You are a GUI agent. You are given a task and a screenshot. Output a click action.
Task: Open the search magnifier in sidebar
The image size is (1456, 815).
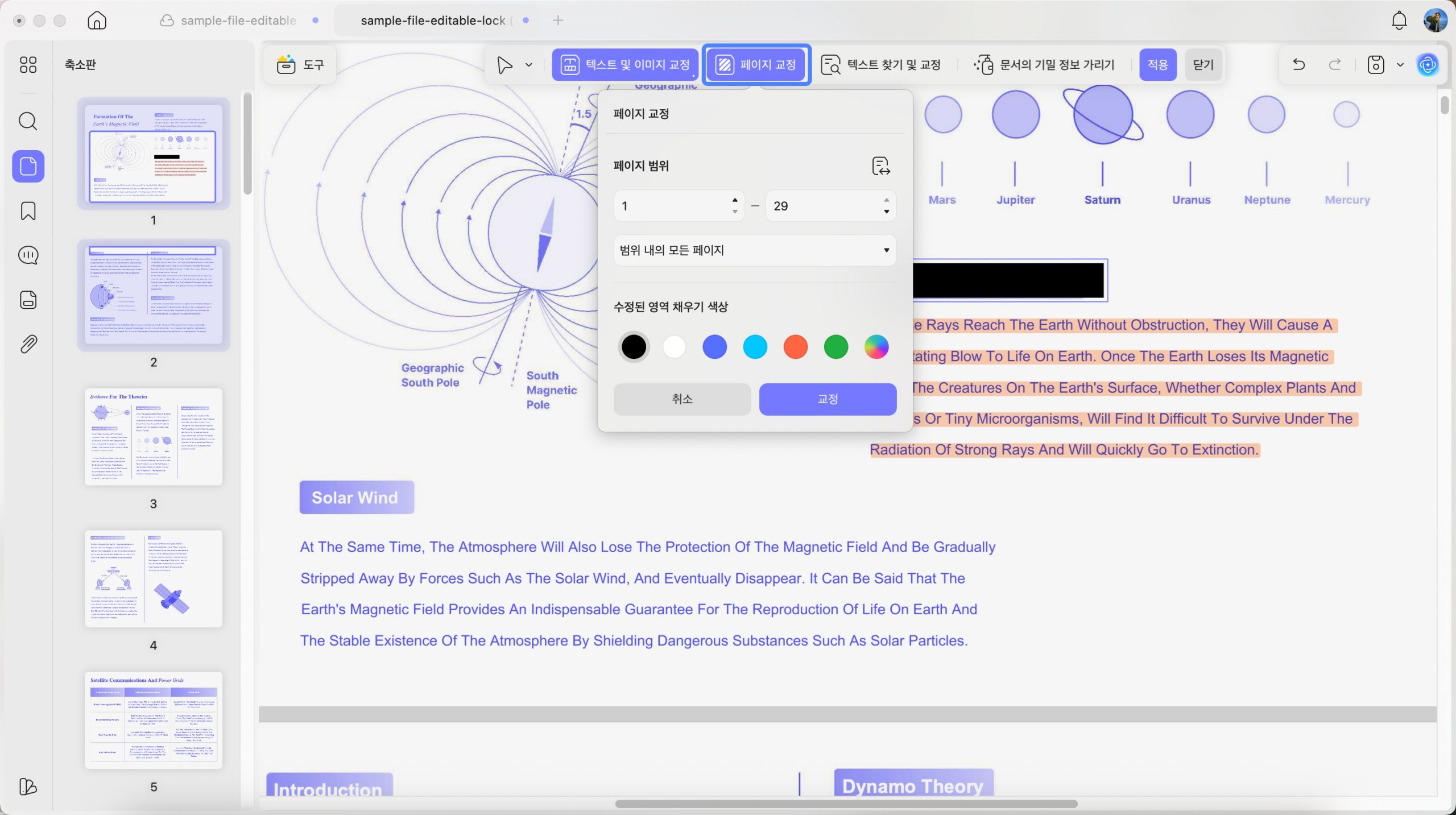pyautogui.click(x=28, y=121)
